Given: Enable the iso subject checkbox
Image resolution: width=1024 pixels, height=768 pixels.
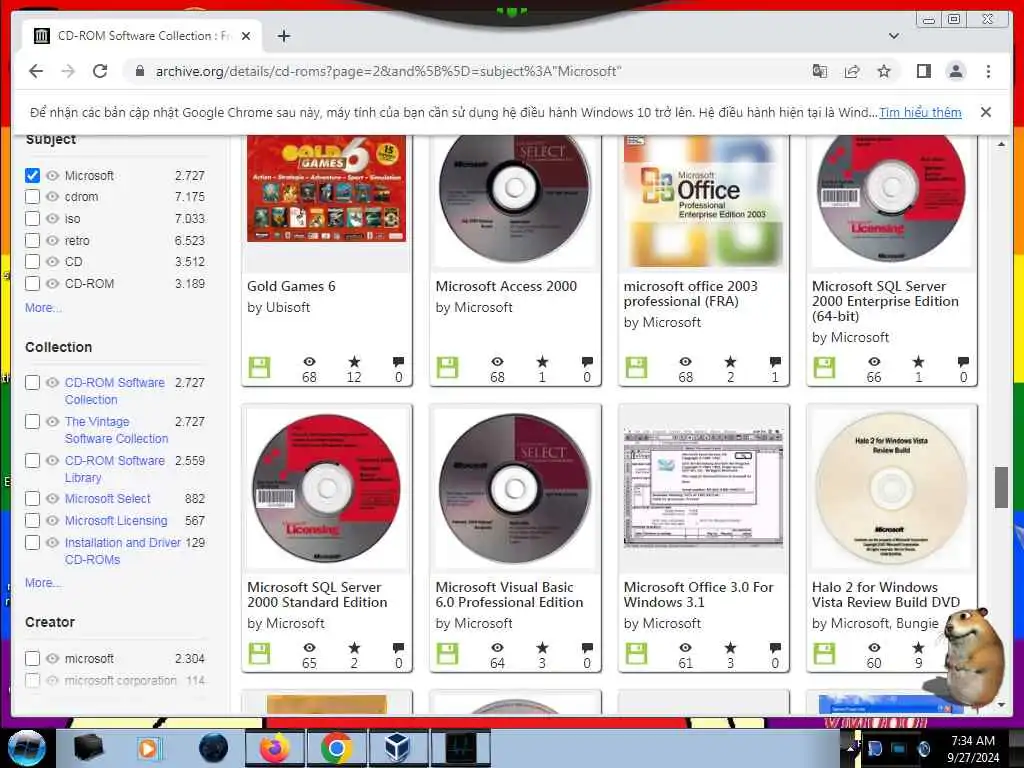Looking at the screenshot, I should click(32, 218).
